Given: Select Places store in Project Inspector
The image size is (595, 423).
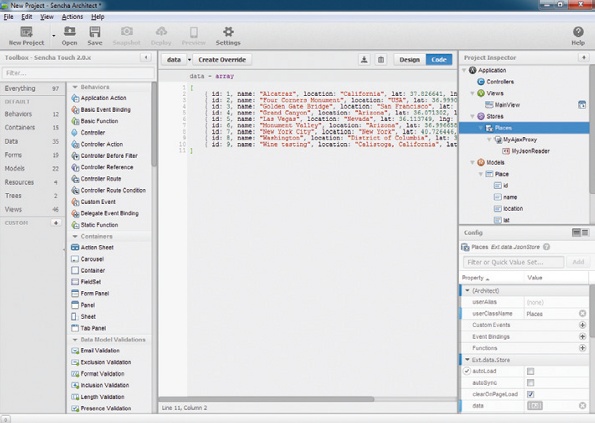Looking at the screenshot, I should tap(524, 128).
